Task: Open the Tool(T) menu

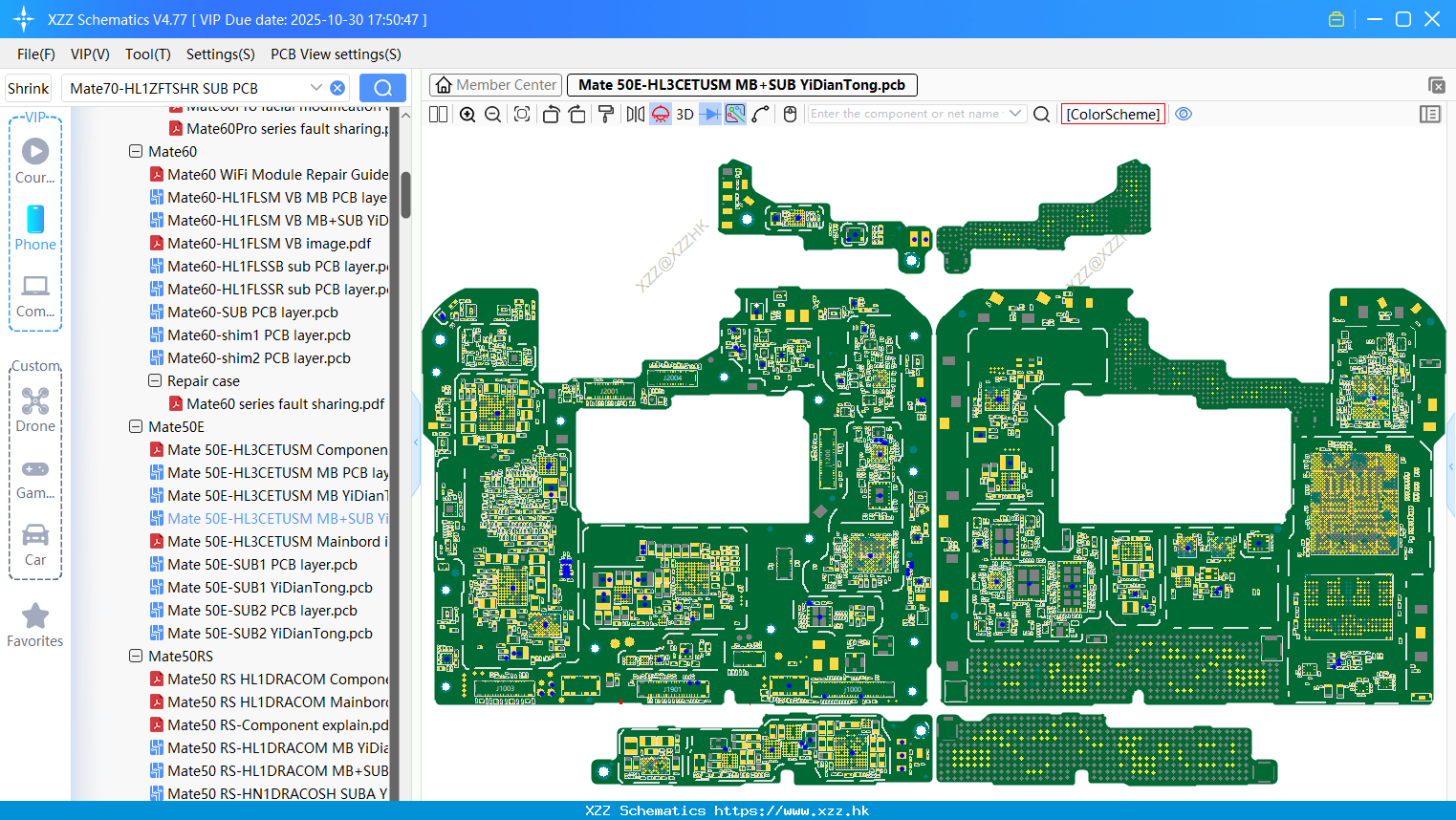Action: [x=148, y=54]
